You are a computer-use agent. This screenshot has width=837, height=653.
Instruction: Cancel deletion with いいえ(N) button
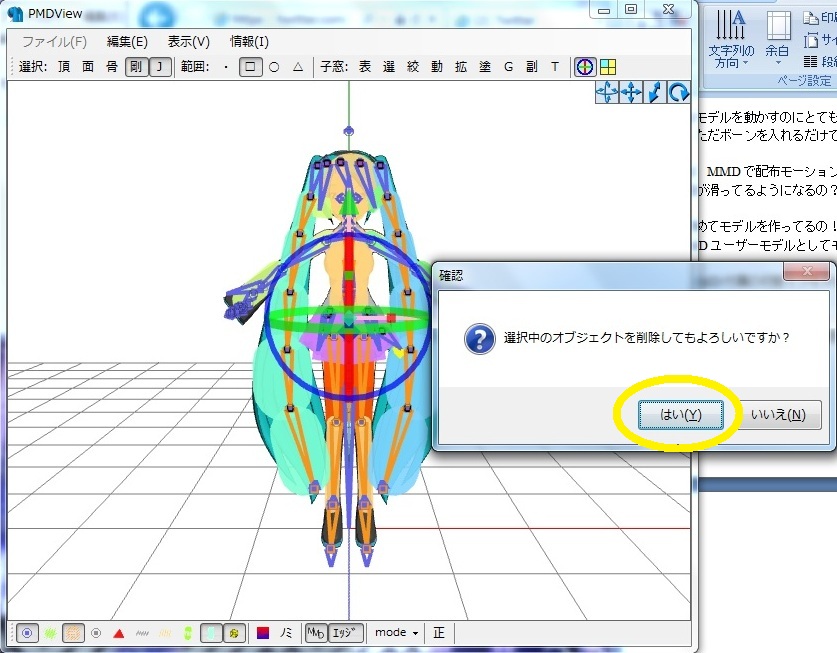click(x=778, y=415)
